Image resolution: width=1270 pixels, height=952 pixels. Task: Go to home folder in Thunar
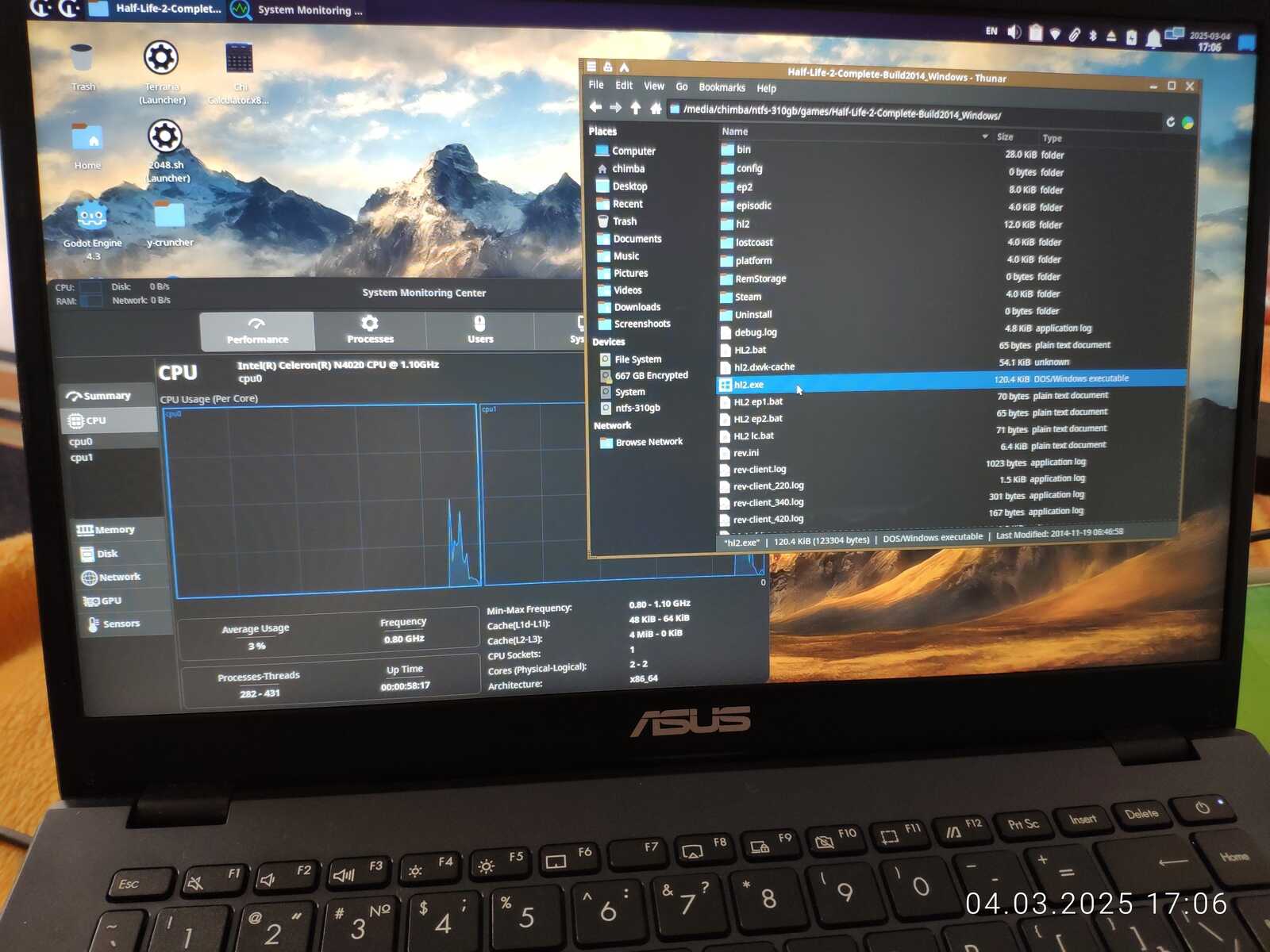656,108
